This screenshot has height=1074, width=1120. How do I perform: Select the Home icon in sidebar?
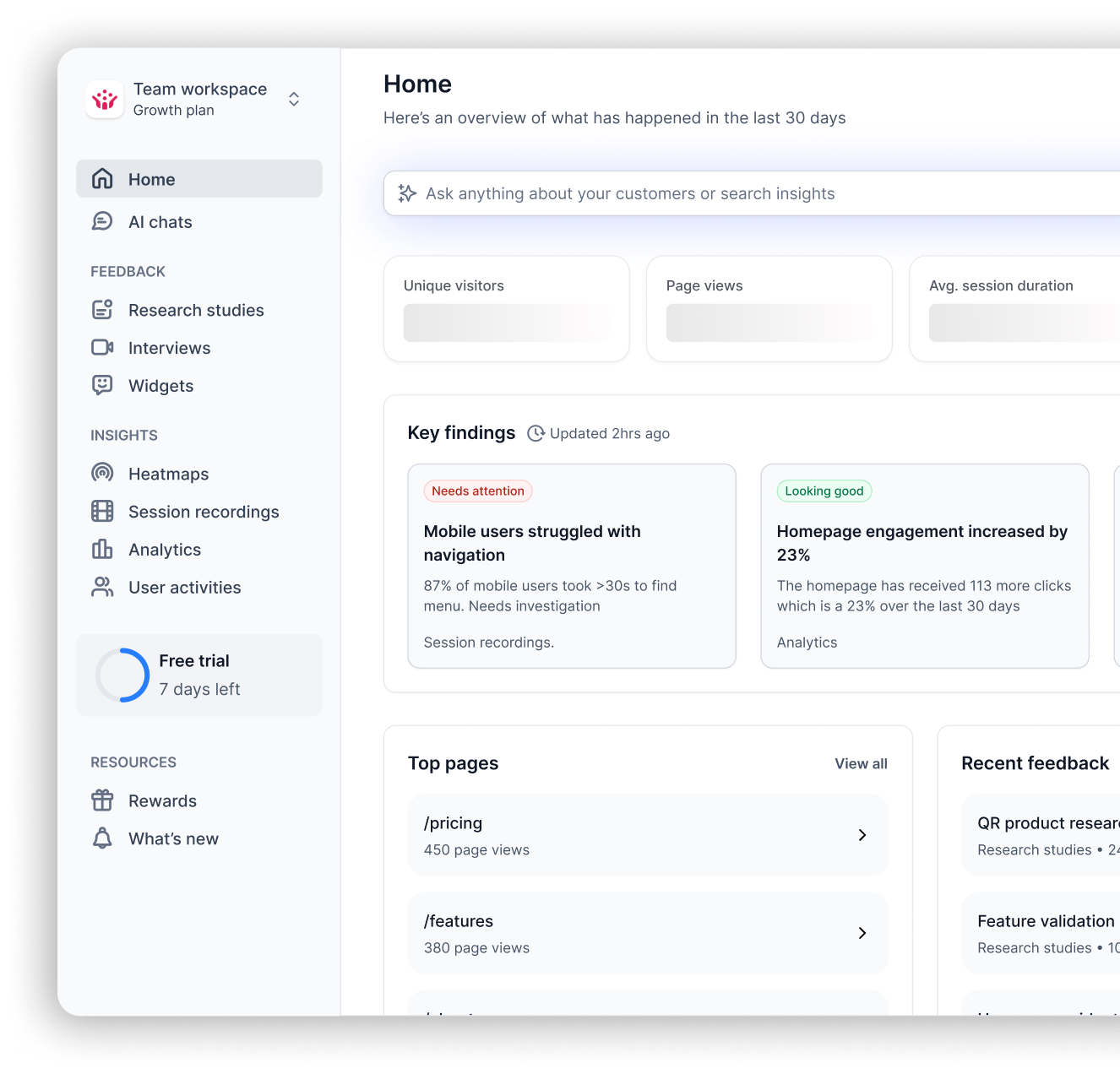(x=102, y=179)
